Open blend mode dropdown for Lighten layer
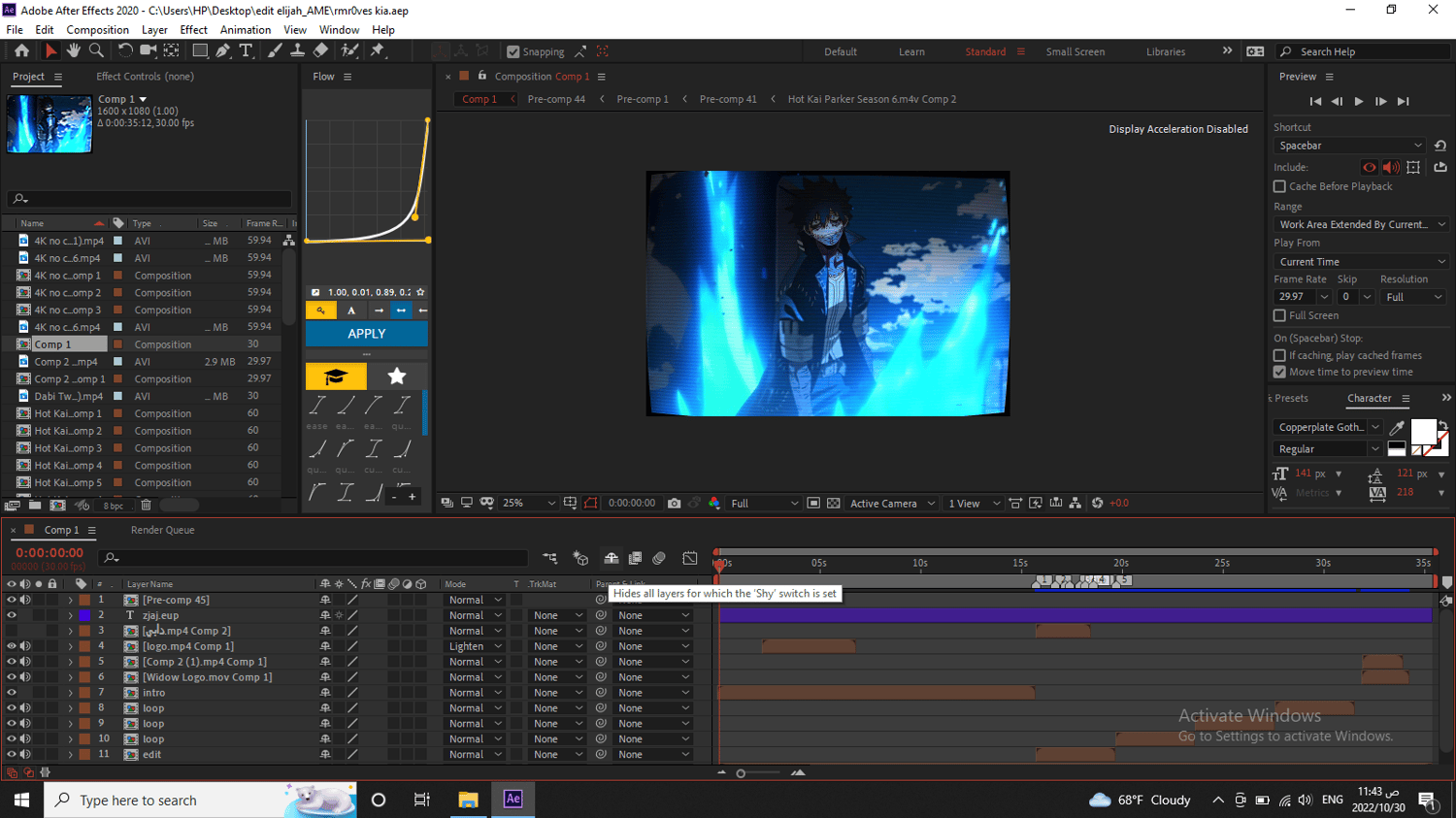Image resolution: width=1456 pixels, height=818 pixels. click(475, 646)
